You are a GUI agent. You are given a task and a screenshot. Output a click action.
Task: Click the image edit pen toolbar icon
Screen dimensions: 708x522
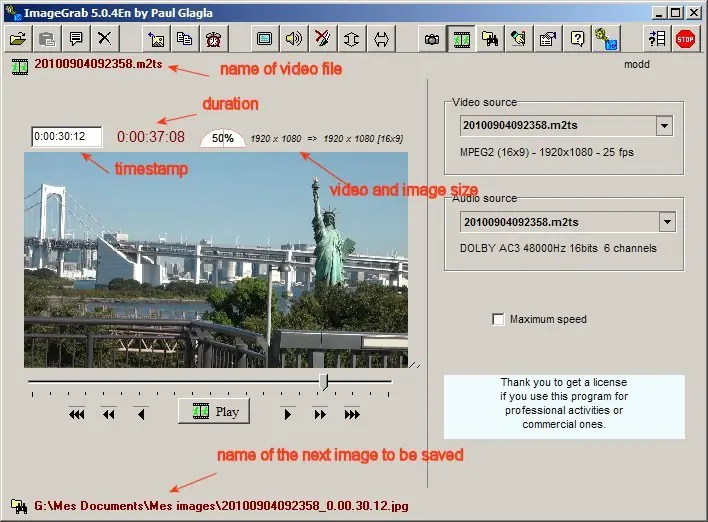[x=518, y=39]
